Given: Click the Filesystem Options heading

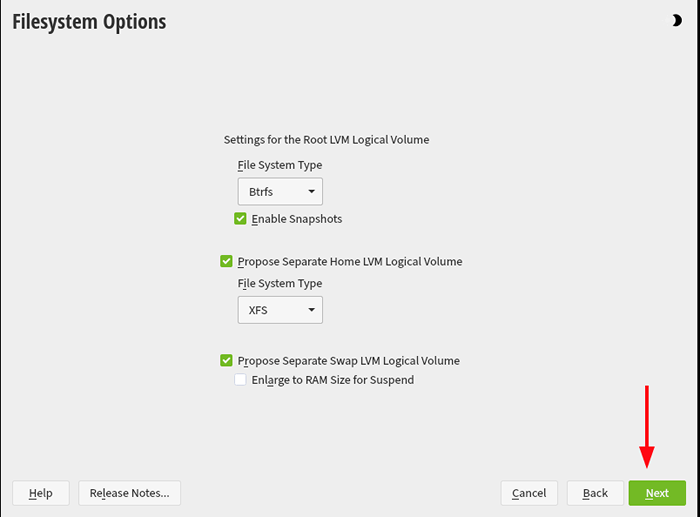Looking at the screenshot, I should tap(89, 22).
